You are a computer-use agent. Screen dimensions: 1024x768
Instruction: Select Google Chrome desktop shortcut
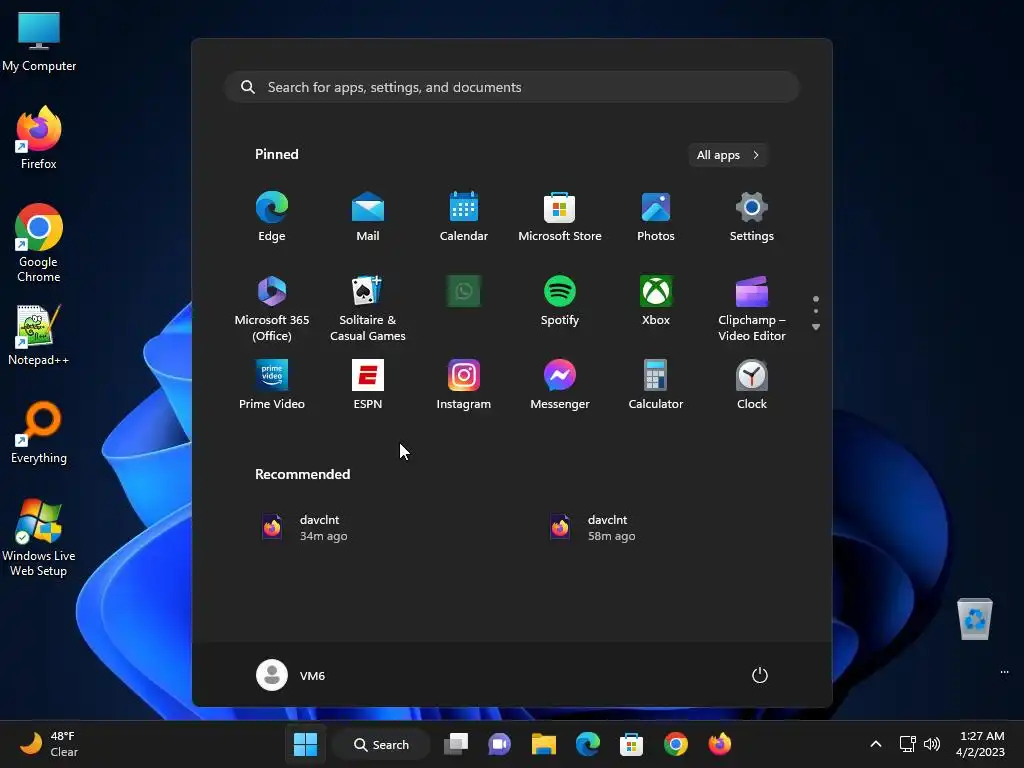tap(39, 243)
